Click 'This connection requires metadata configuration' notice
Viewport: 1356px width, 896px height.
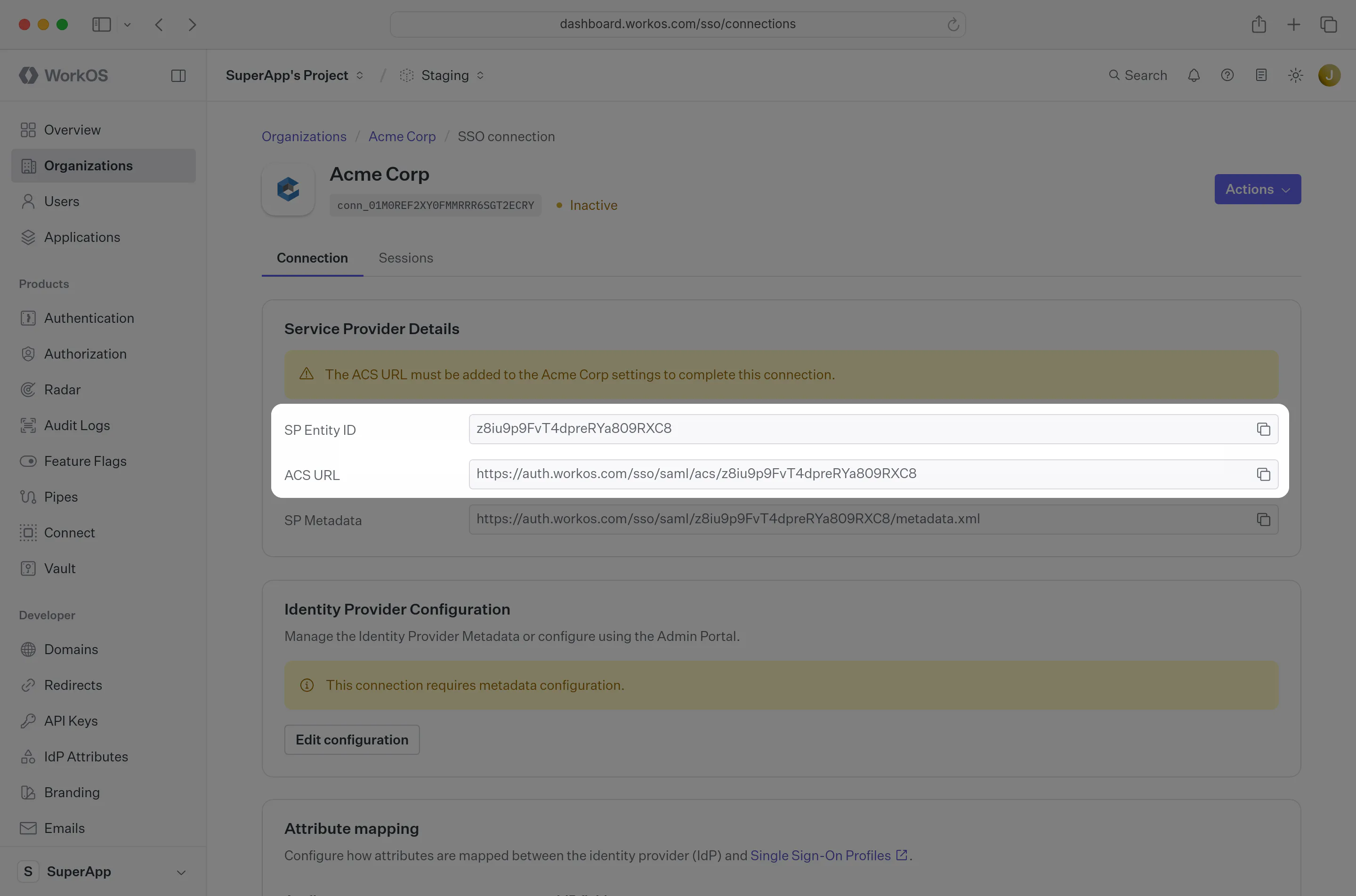[x=475, y=686]
